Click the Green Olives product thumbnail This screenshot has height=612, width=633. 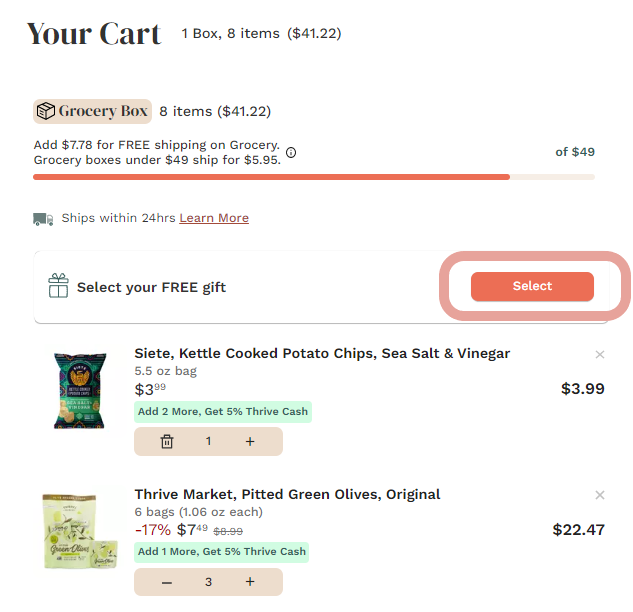[79, 531]
